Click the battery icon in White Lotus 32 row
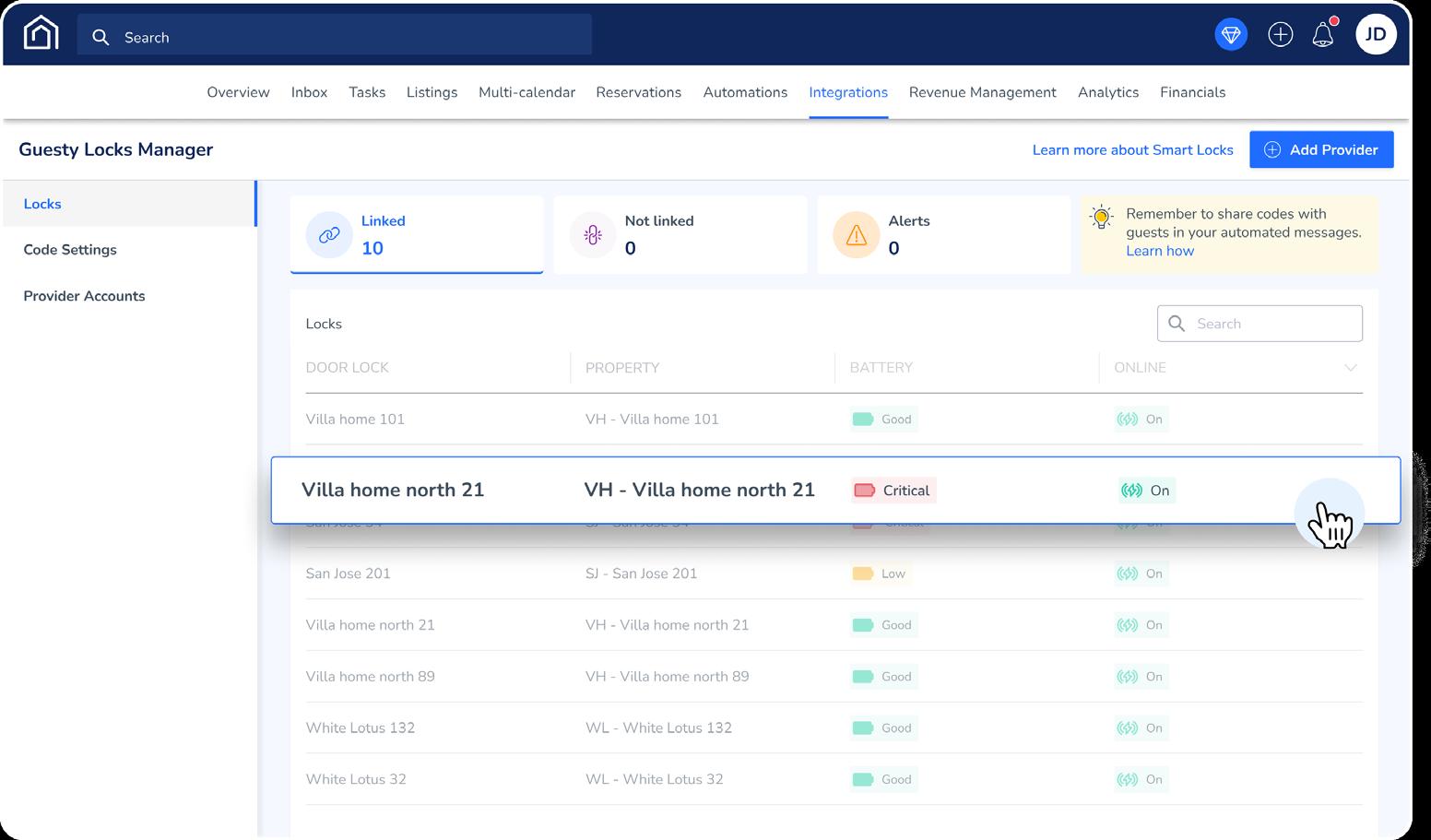 pyautogui.click(x=863, y=780)
